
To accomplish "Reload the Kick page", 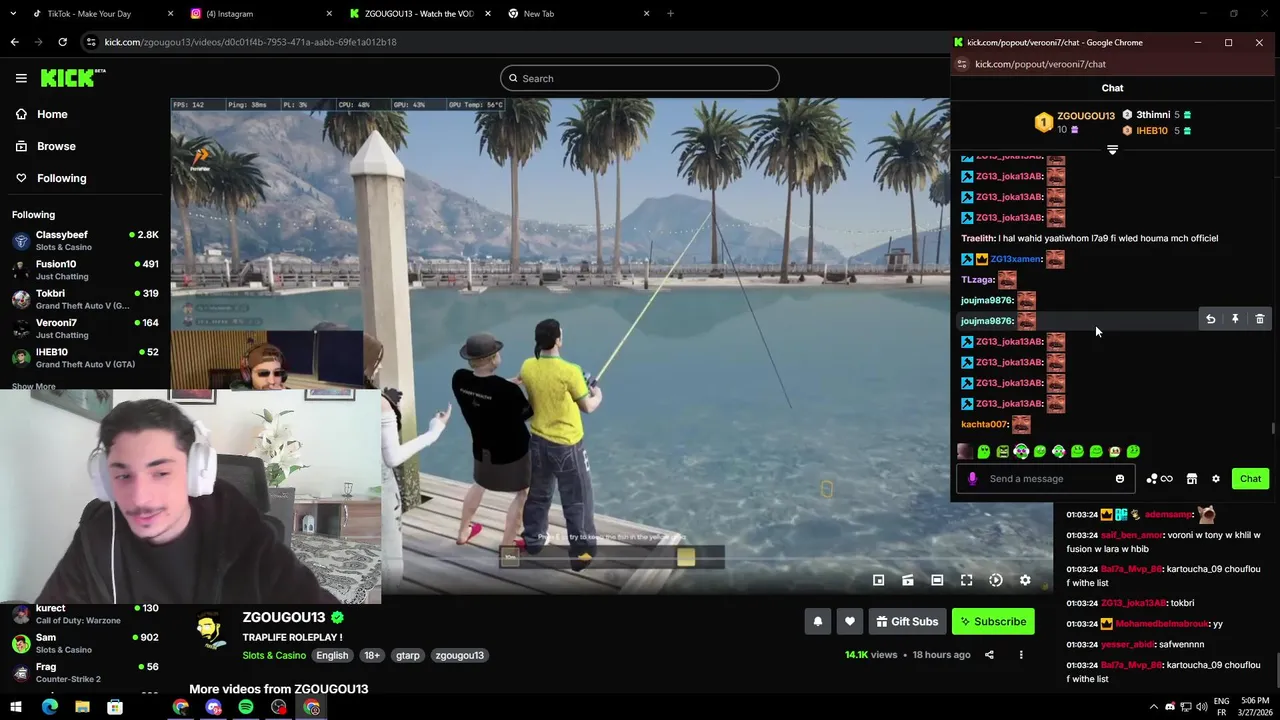I will [62, 42].
